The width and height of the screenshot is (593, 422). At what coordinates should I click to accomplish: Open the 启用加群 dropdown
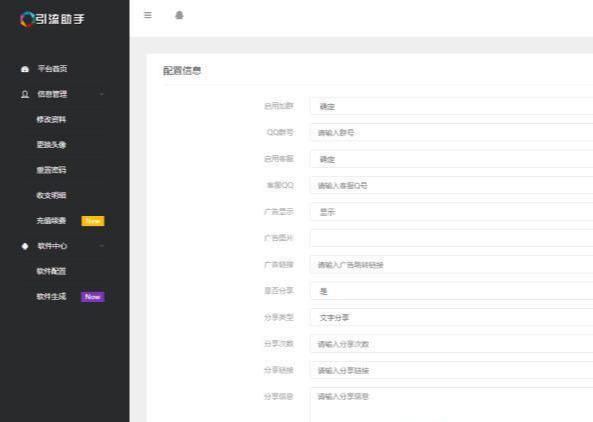point(452,106)
